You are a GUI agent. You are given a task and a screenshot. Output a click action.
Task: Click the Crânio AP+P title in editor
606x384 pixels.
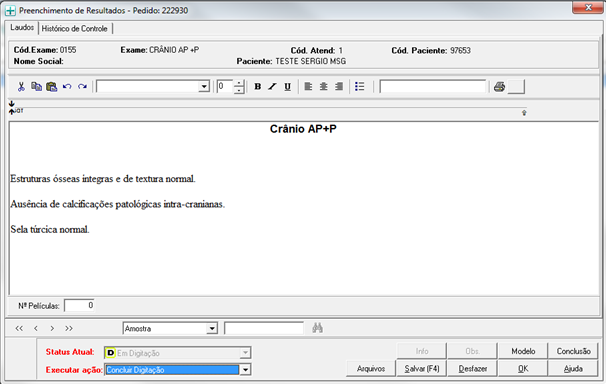303,129
